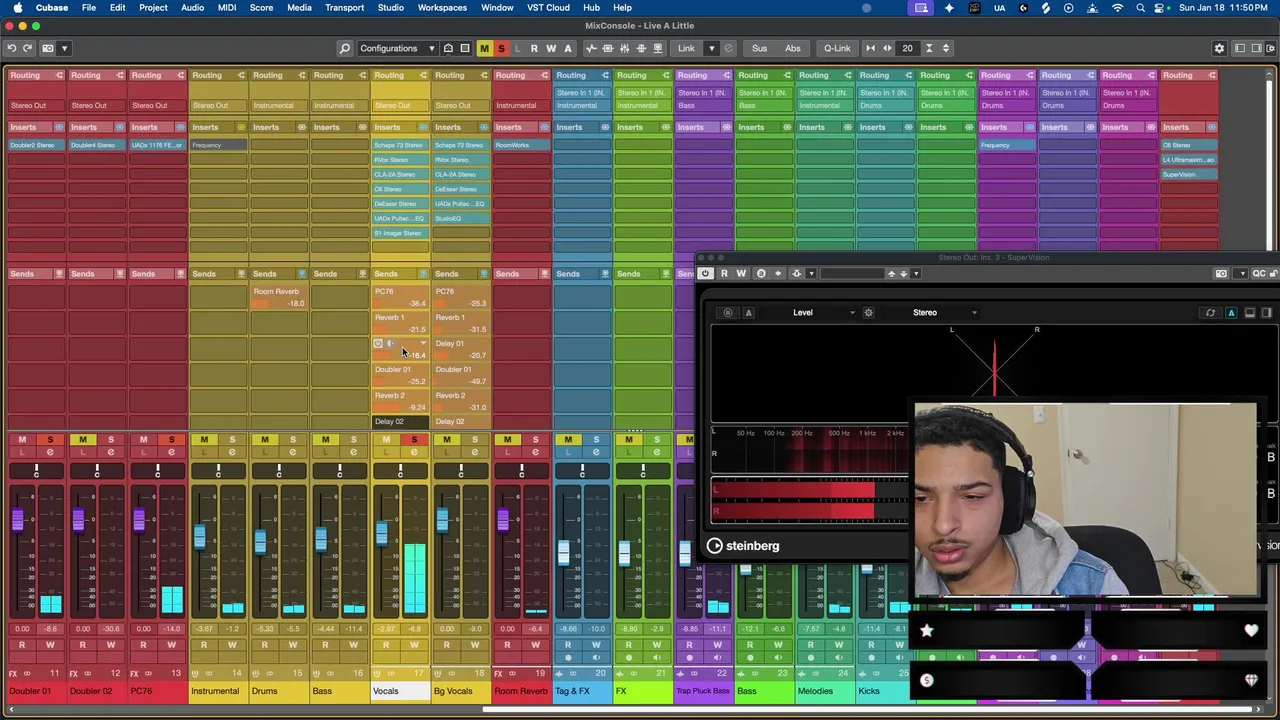Viewport: 1280px width, 720px height.
Task: Click the Link button in toolbar
Action: [x=686, y=48]
